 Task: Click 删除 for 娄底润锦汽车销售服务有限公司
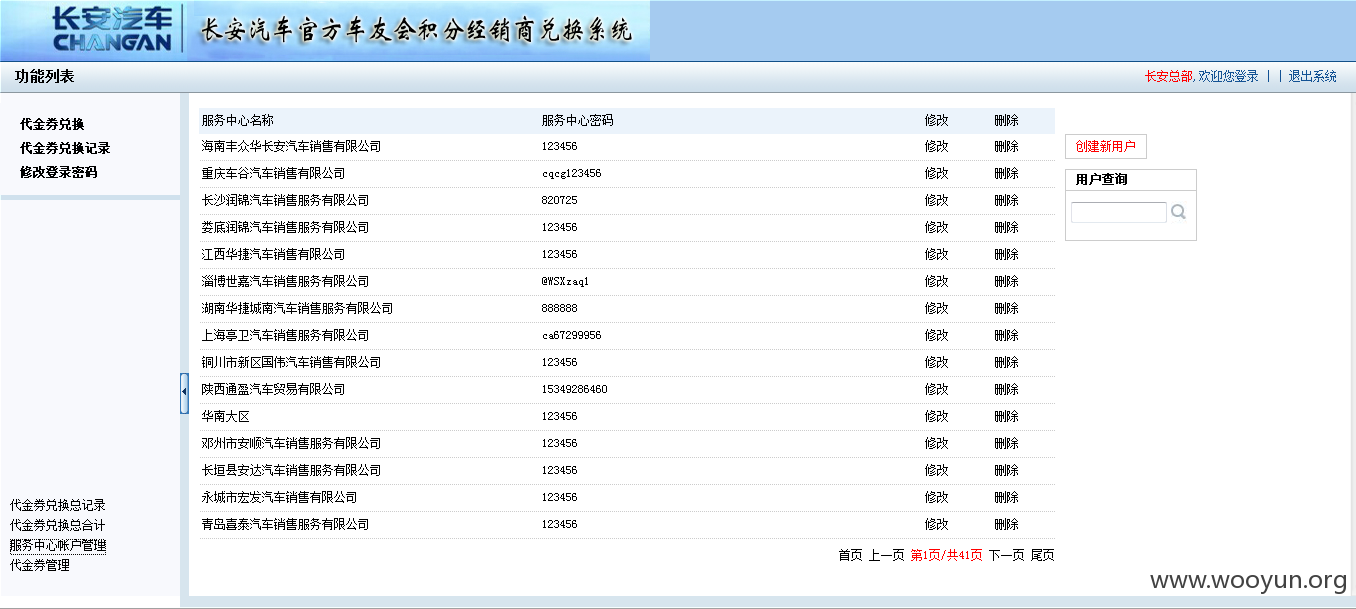[x=1006, y=227]
